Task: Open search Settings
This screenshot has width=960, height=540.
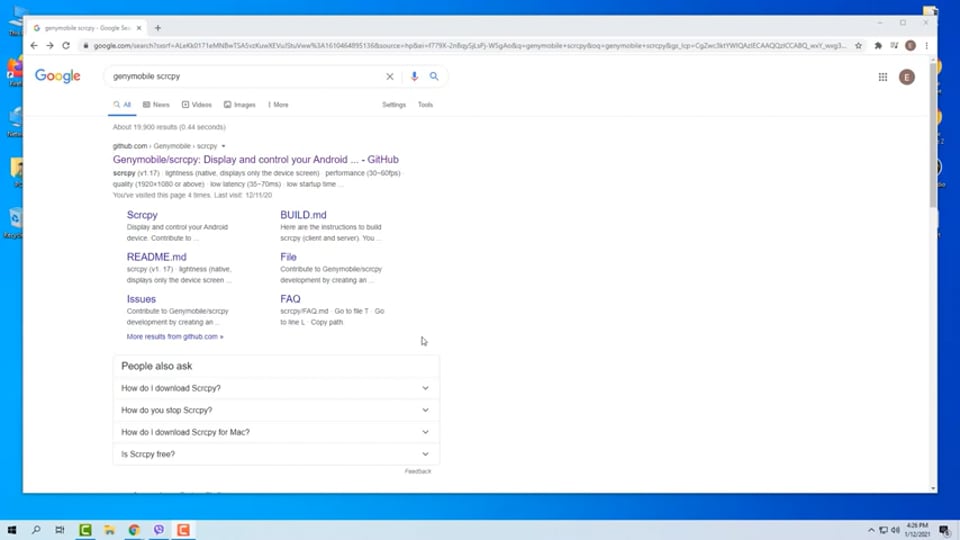Action: [x=394, y=105]
